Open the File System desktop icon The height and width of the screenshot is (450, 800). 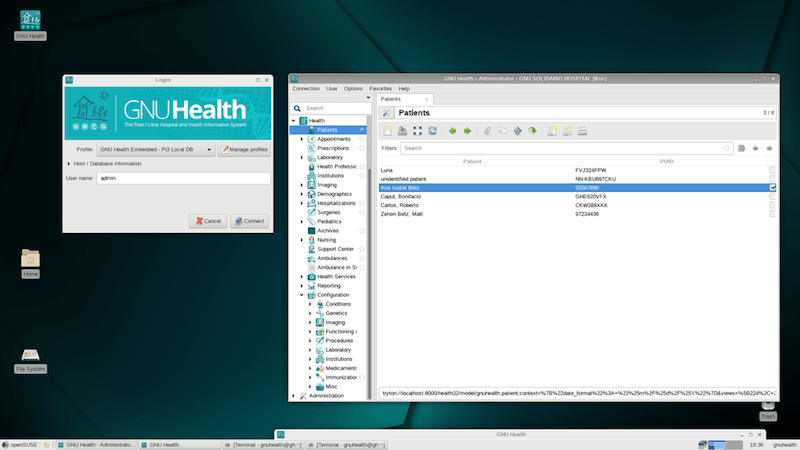coord(30,360)
